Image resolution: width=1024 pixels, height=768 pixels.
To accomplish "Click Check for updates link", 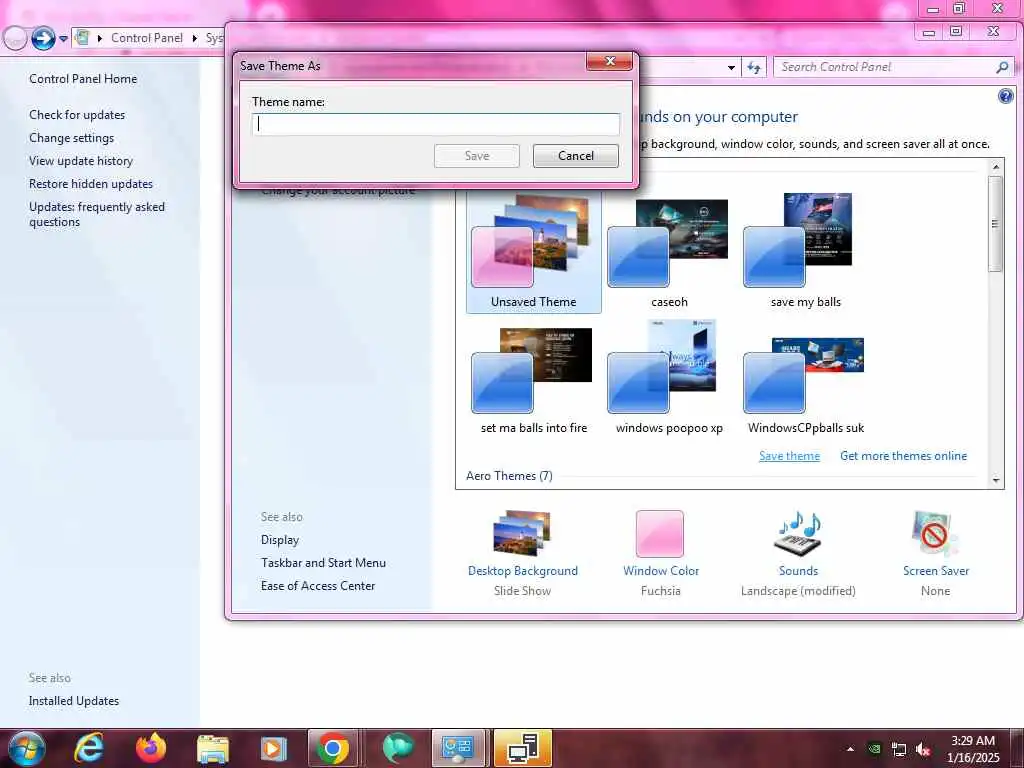I will point(77,115).
